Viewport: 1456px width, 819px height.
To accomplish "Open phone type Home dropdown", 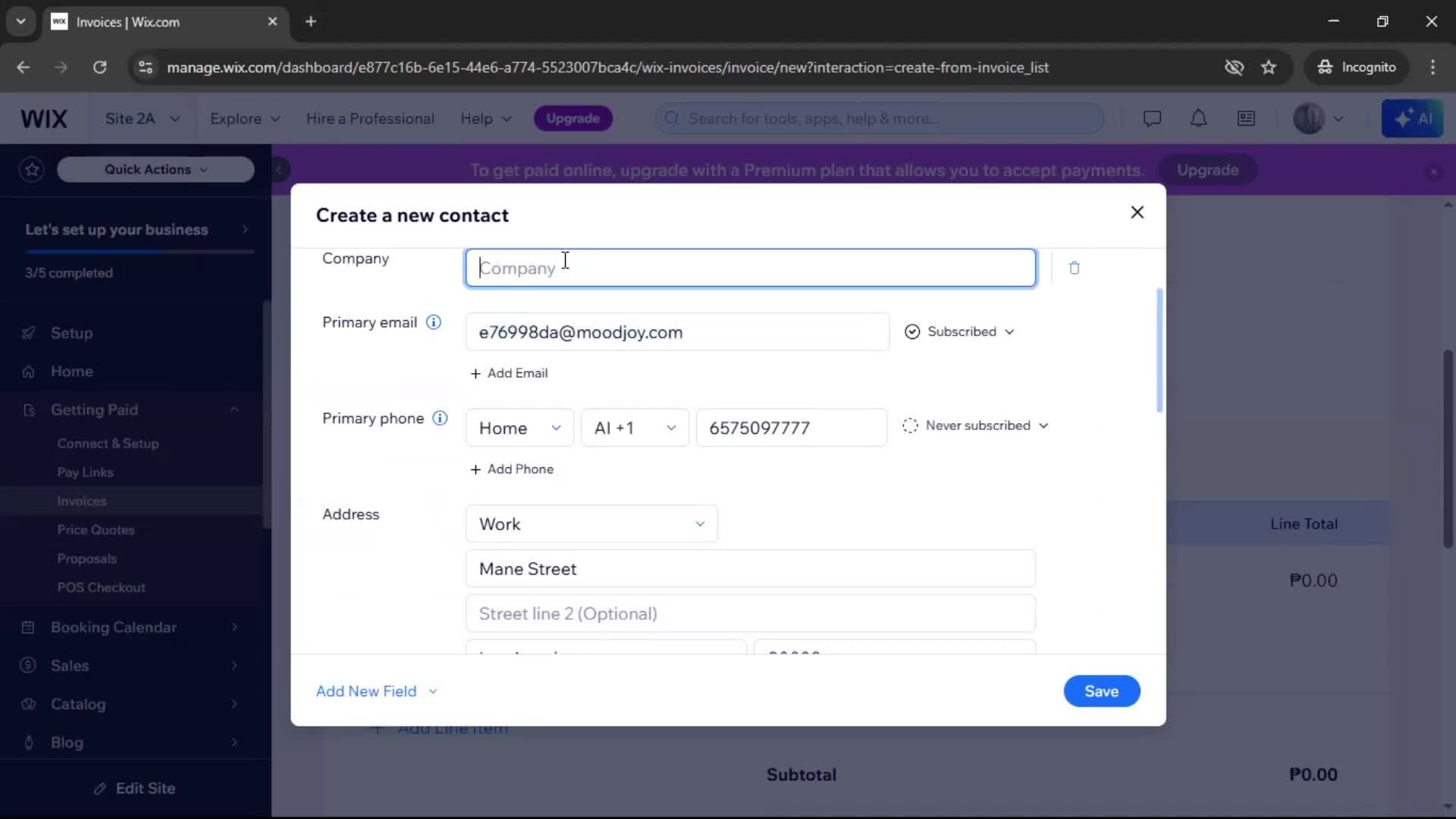I will pos(519,428).
